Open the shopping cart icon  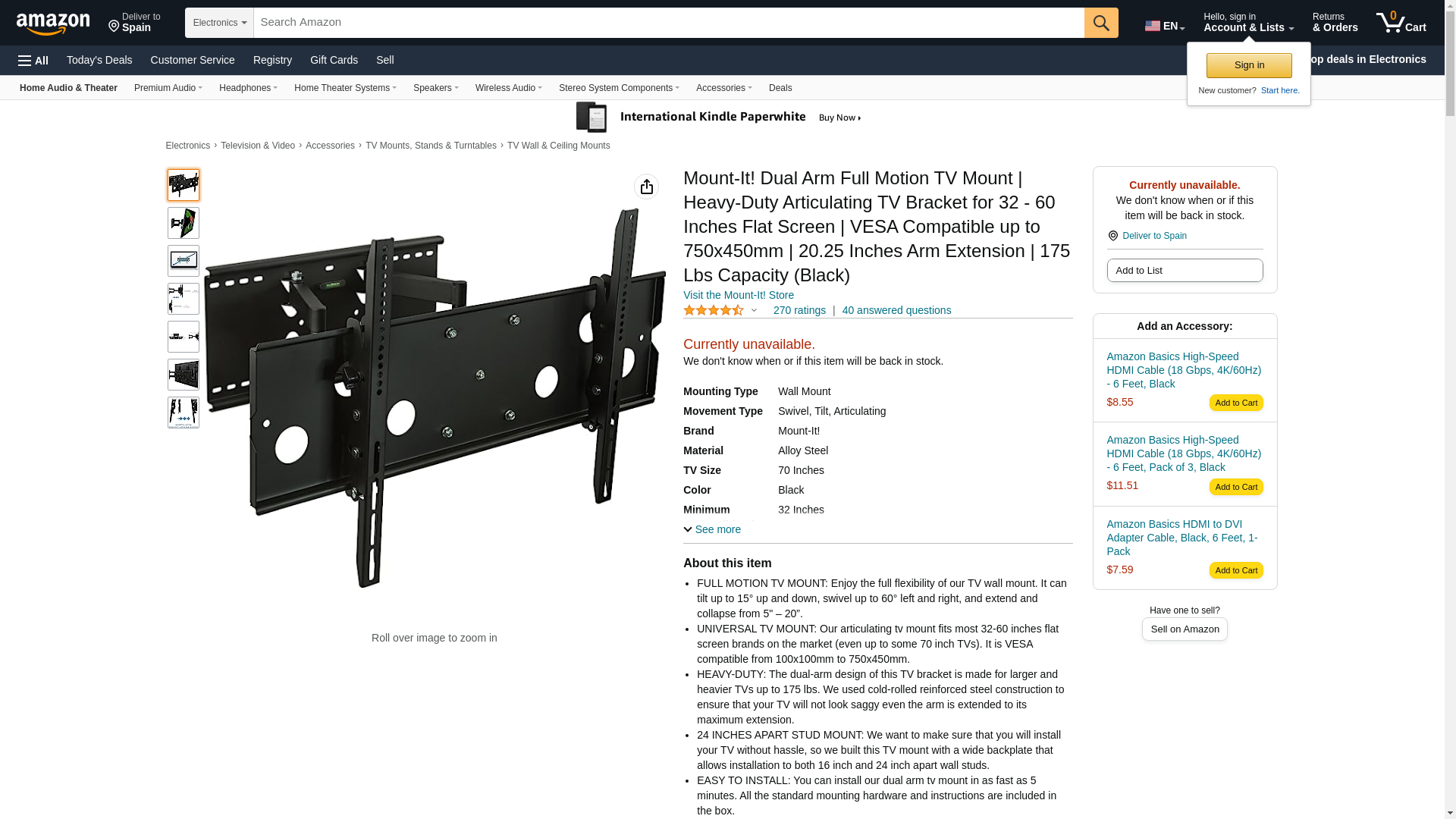click(1401, 22)
